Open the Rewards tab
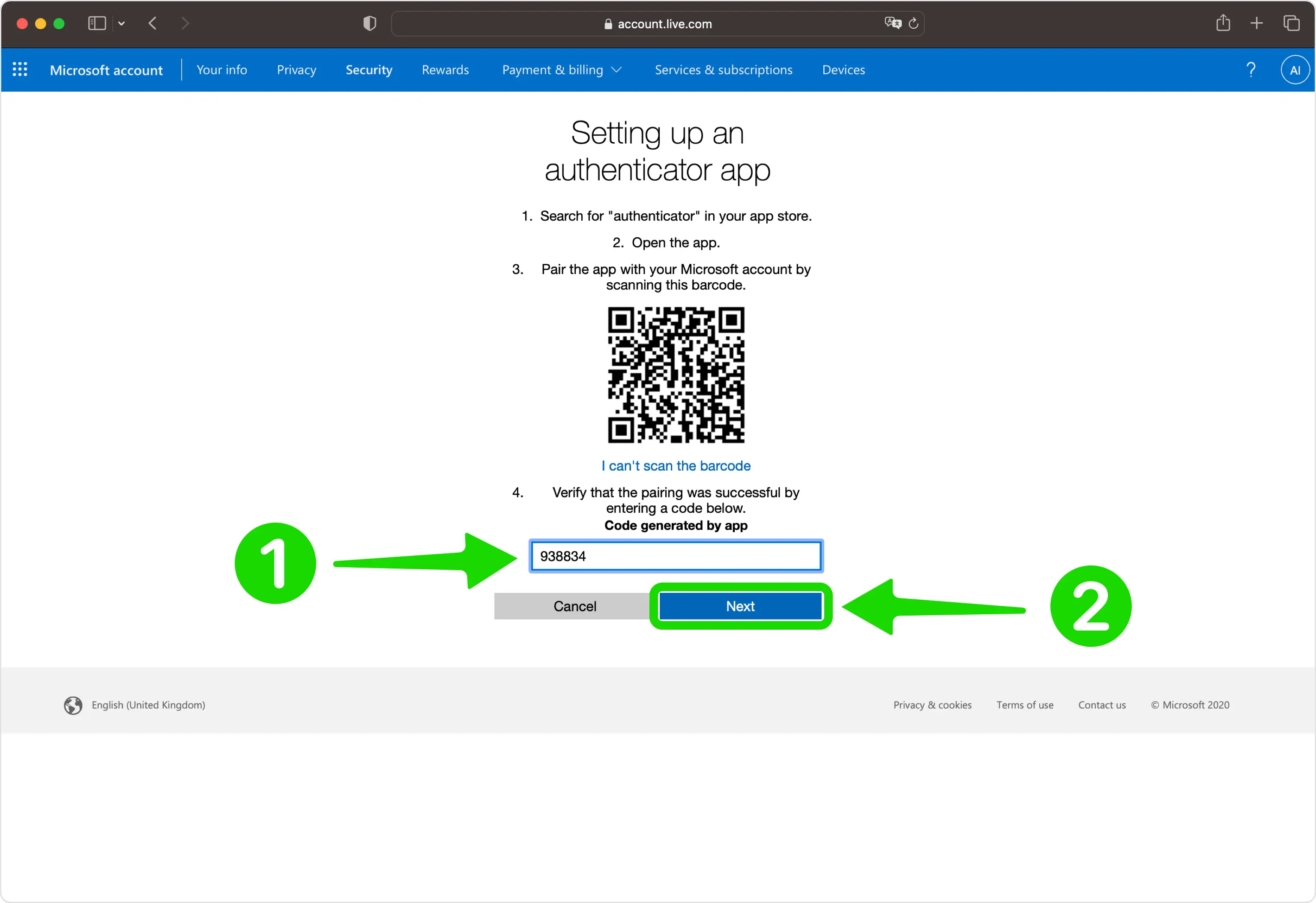 [x=445, y=70]
